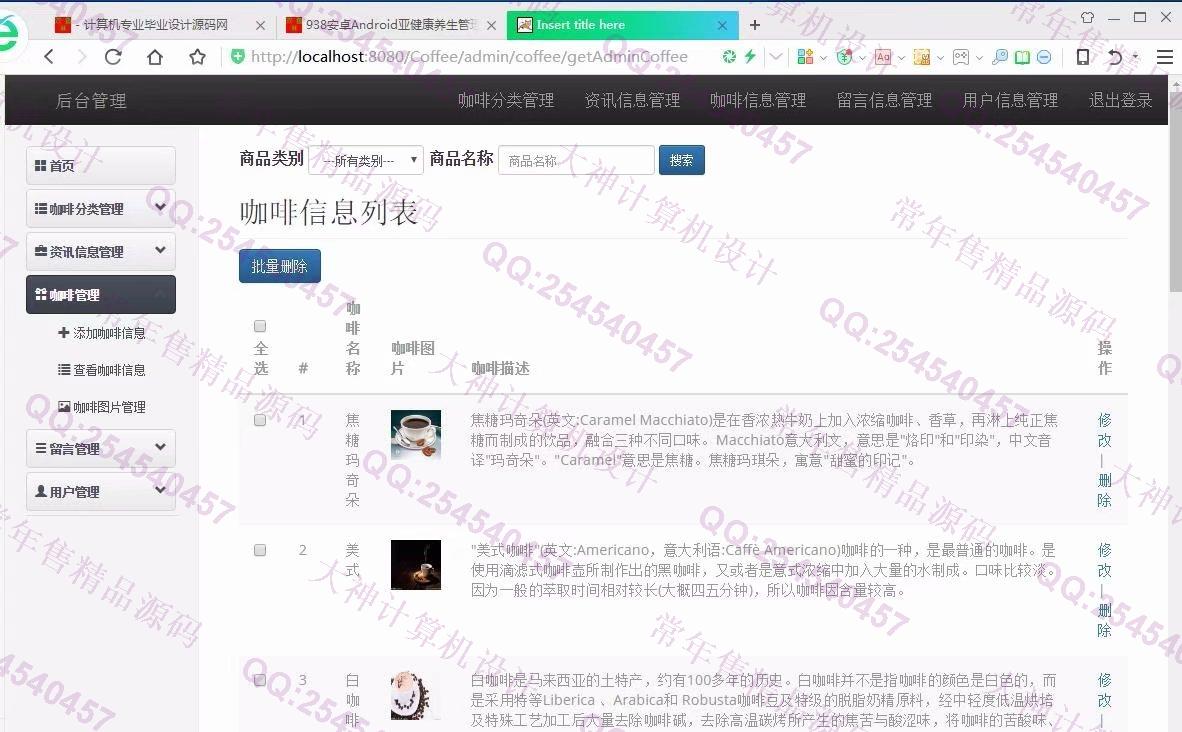This screenshot has width=1182, height=732.
Task: Open the game controller toolbar icon
Action: pos(960,57)
